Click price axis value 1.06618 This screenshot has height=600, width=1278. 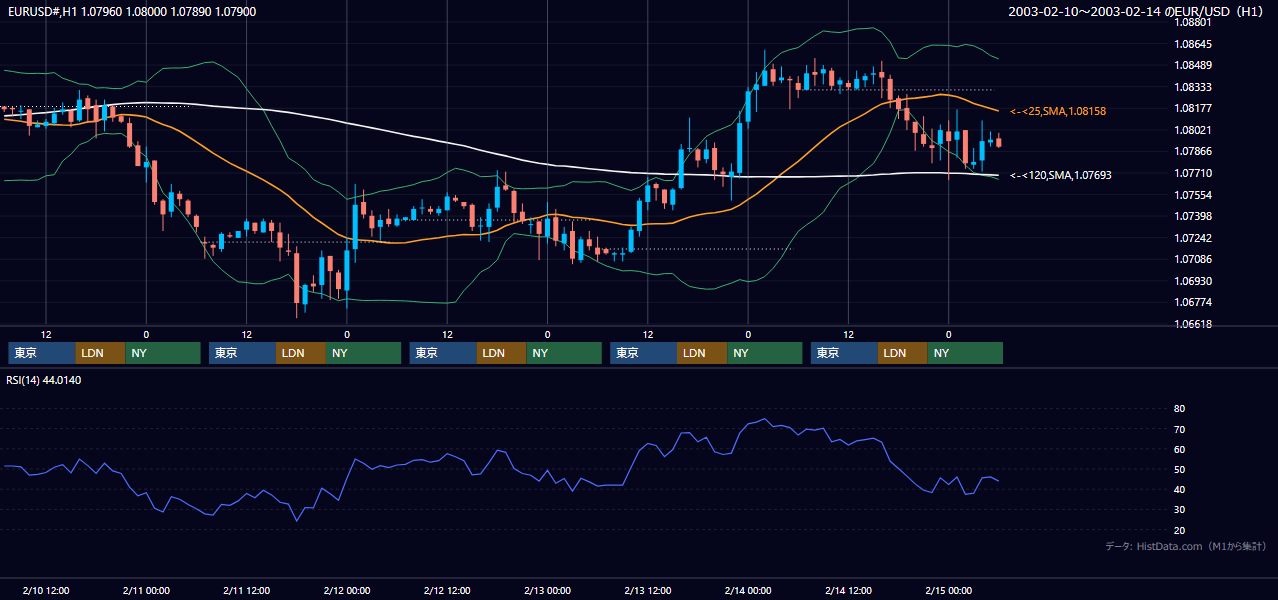tap(1194, 324)
